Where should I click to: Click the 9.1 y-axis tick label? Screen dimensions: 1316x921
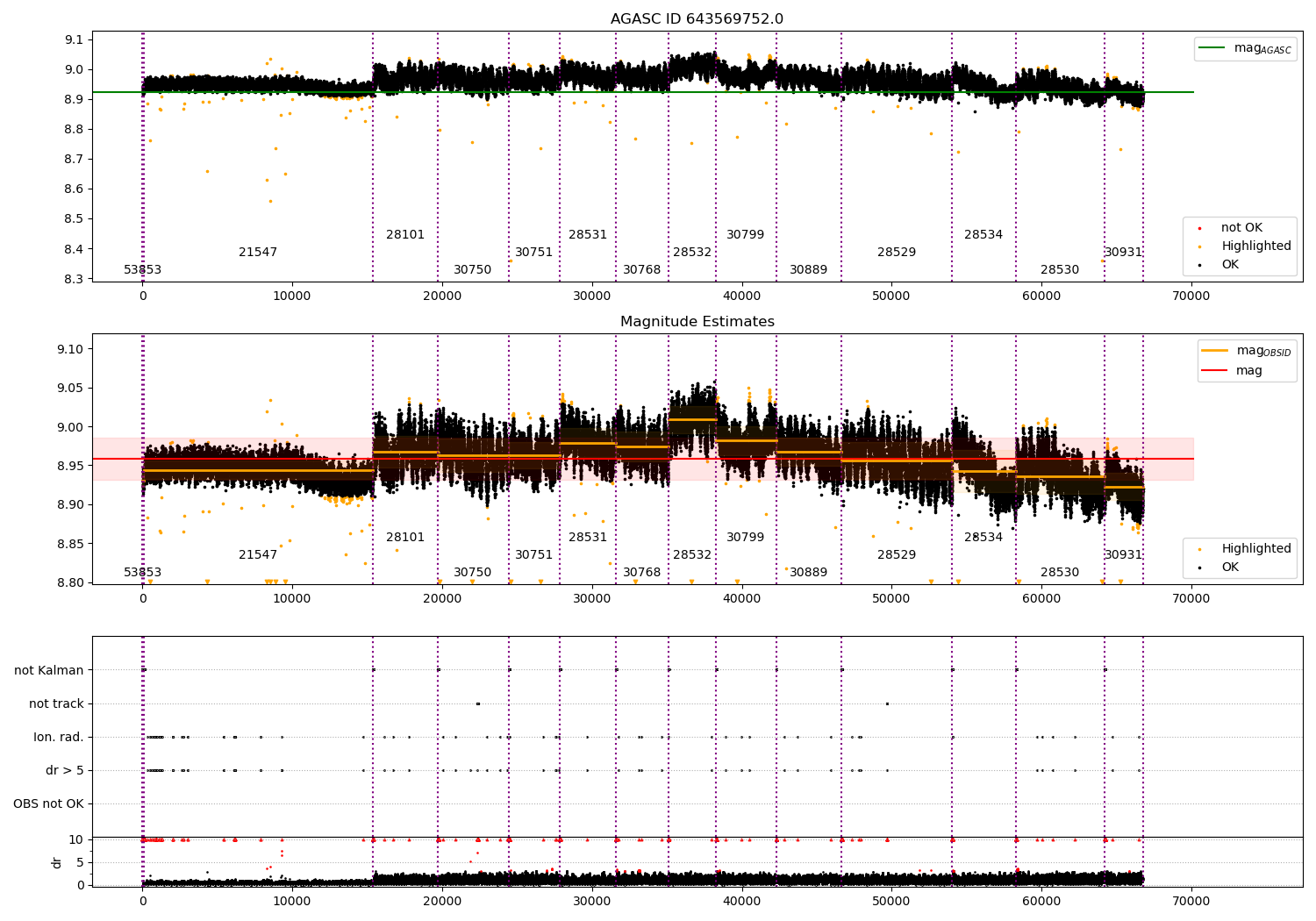75,39
